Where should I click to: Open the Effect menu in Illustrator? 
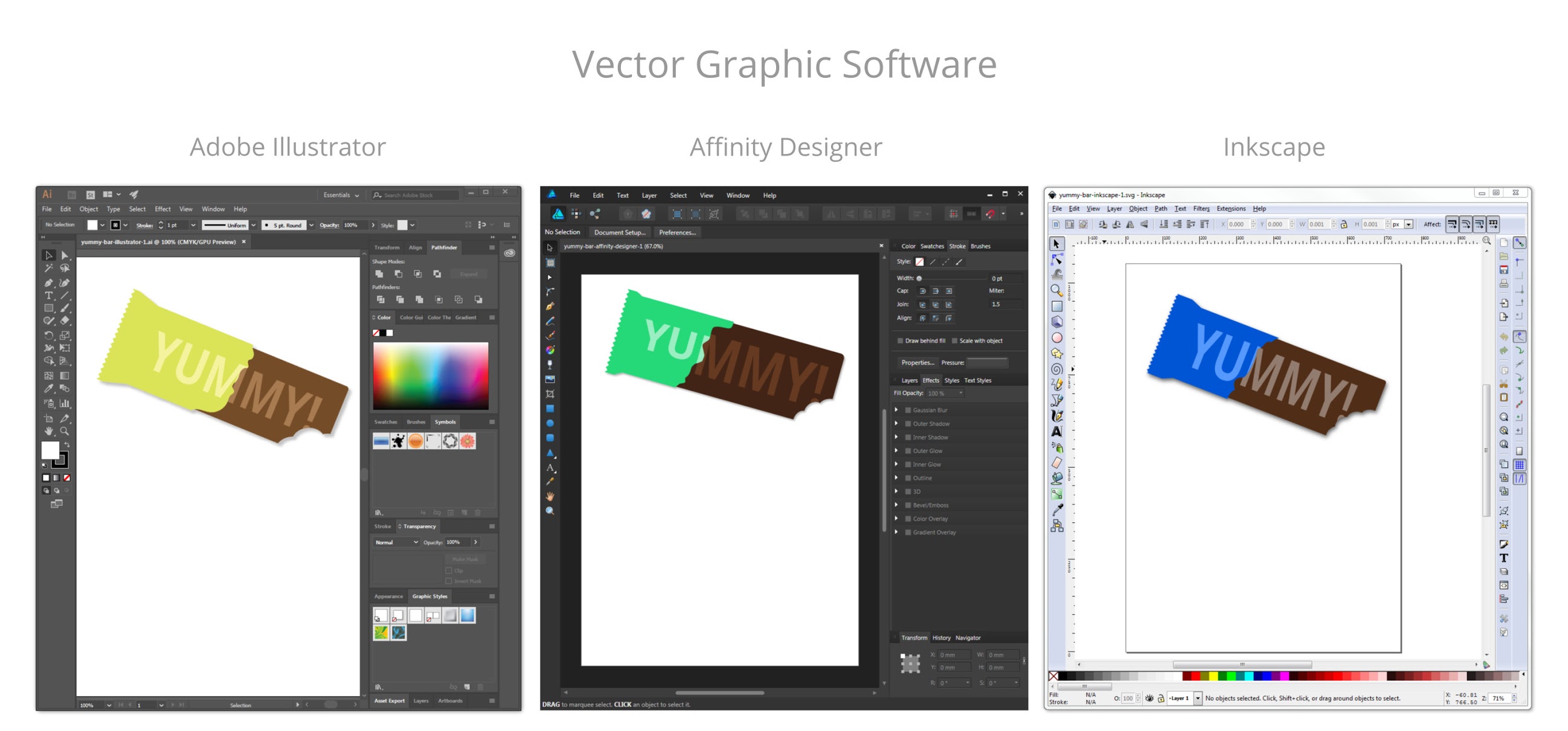pyautogui.click(x=162, y=209)
